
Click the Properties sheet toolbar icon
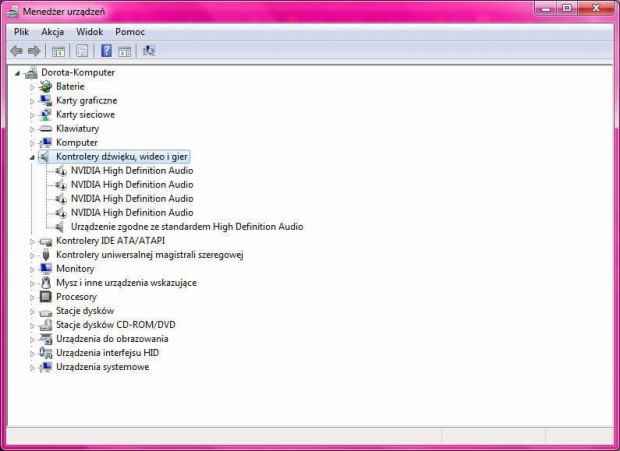tap(82, 51)
